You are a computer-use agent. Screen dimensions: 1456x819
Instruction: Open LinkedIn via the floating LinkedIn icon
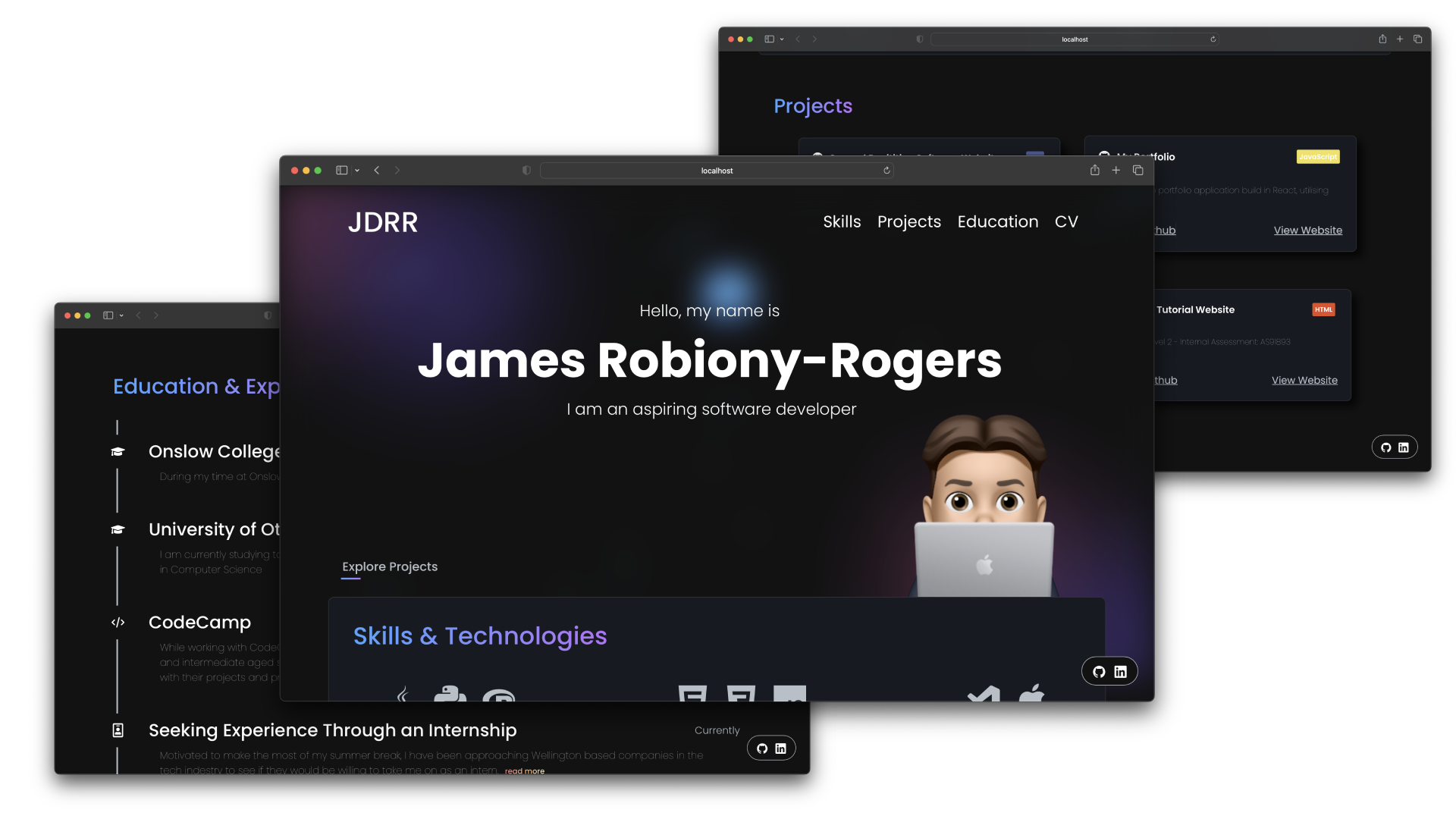point(1120,670)
